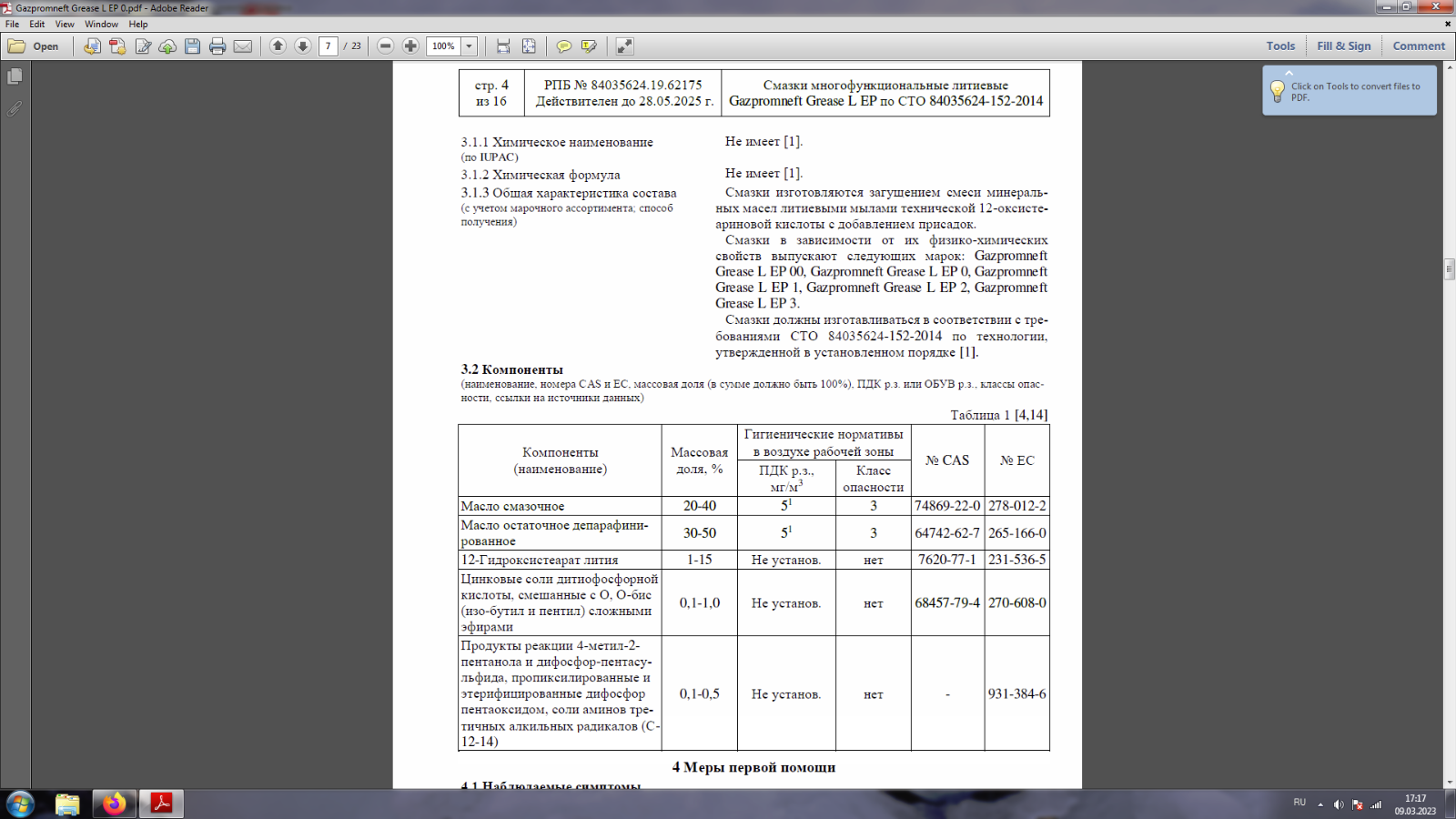Zoom in with the plus icon
1456x819 pixels.
410,46
